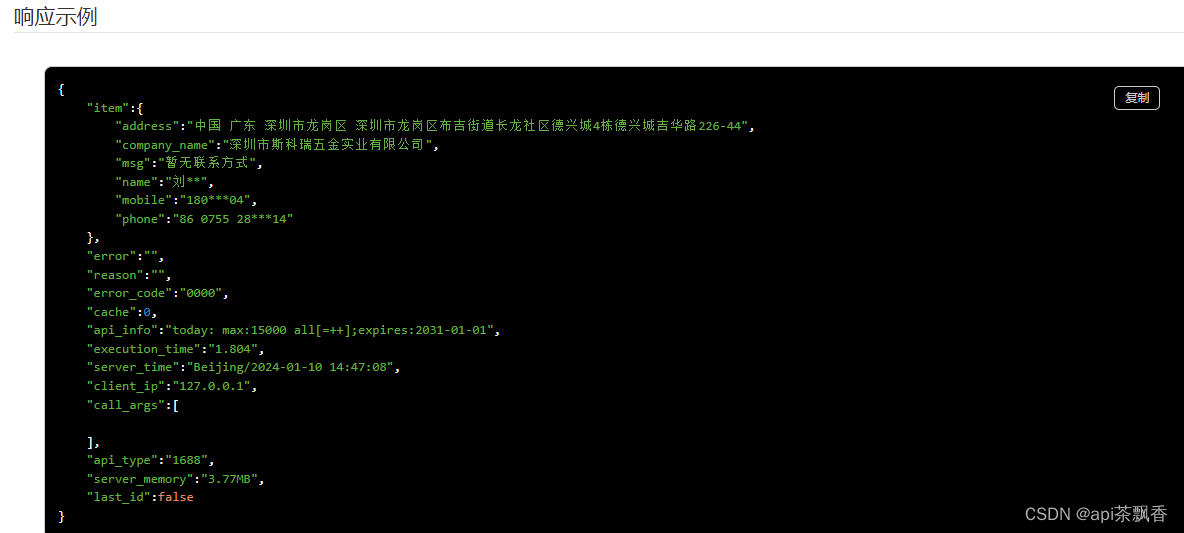Image resolution: width=1184 pixels, height=533 pixels.
Task: Click the "api_type" value 1688
Action: click(x=188, y=460)
